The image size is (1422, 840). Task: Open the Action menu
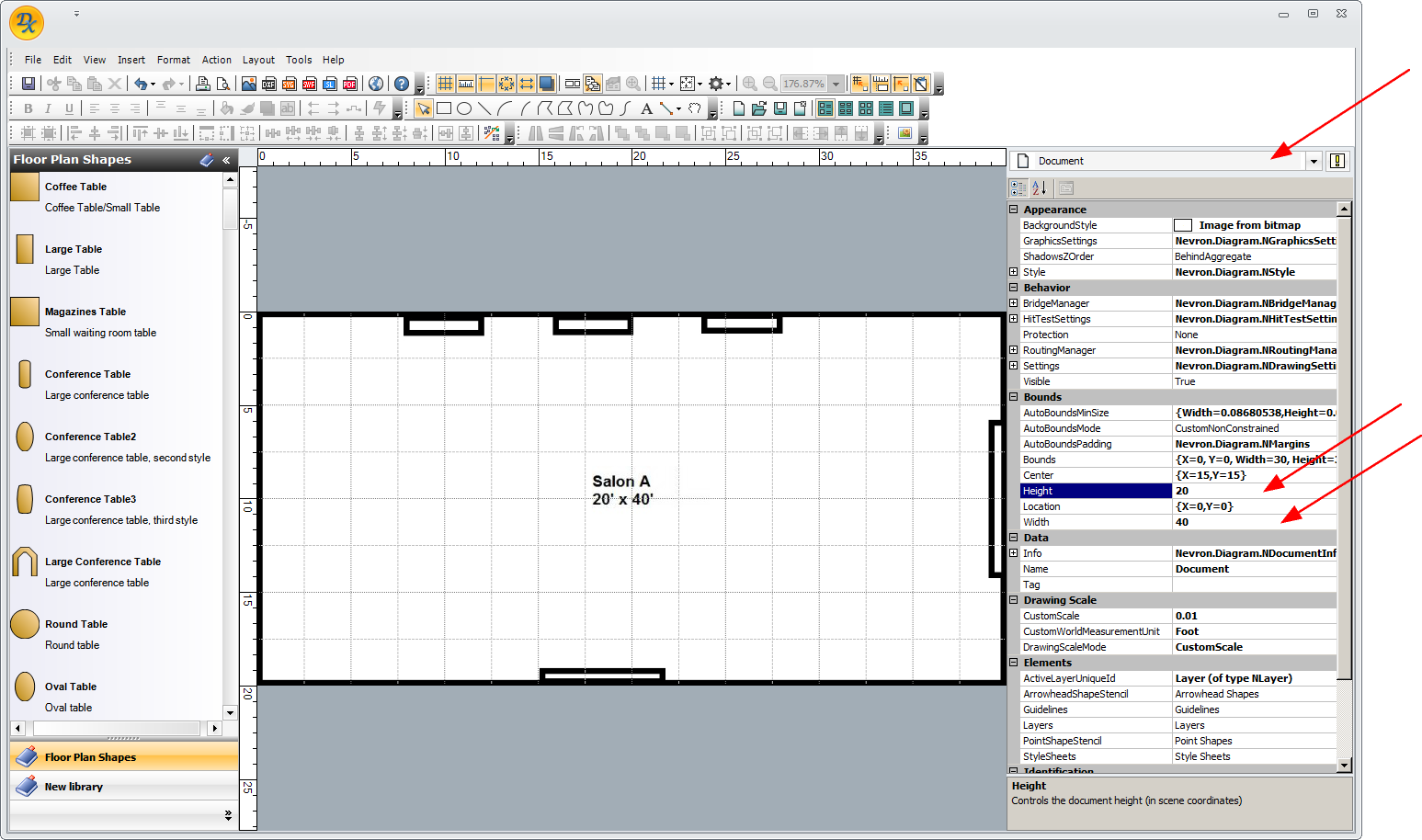click(x=217, y=60)
